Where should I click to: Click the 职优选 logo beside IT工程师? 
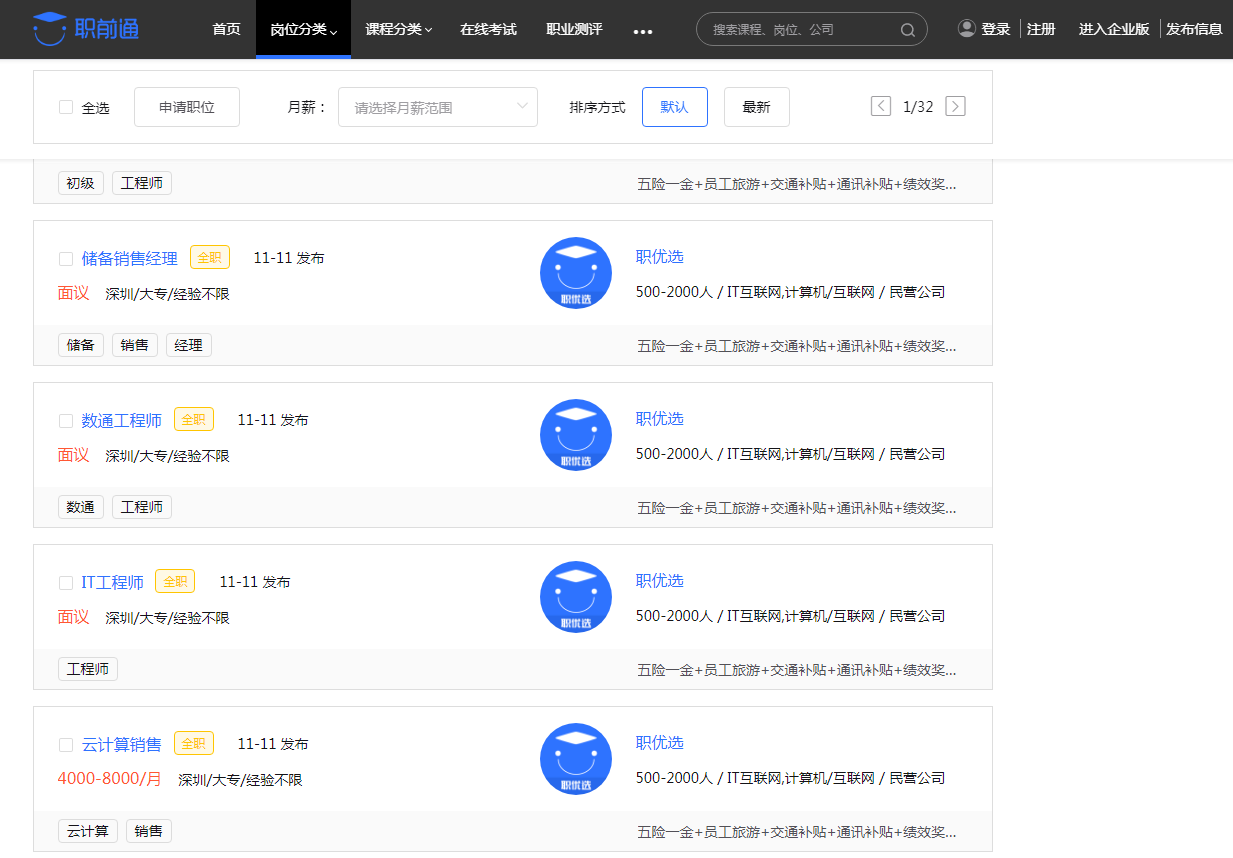575,597
